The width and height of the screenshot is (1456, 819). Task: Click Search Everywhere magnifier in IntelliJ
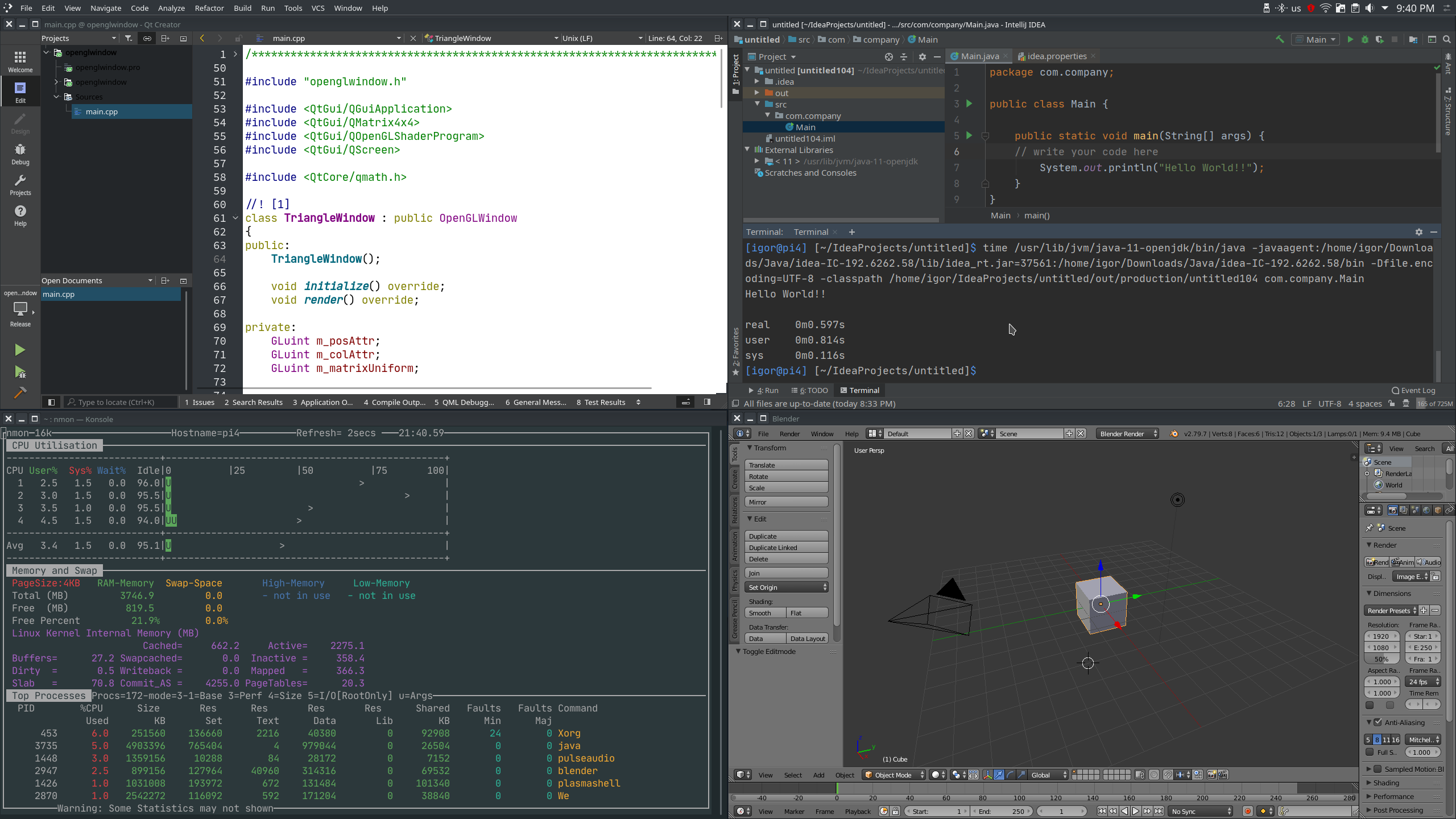pos(1447,39)
